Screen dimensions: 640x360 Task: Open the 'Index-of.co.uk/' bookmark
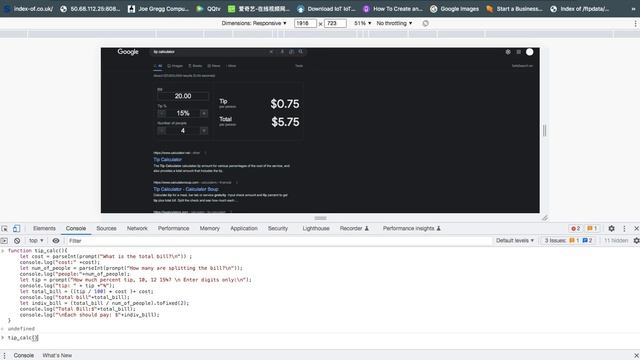click(x=28, y=9)
